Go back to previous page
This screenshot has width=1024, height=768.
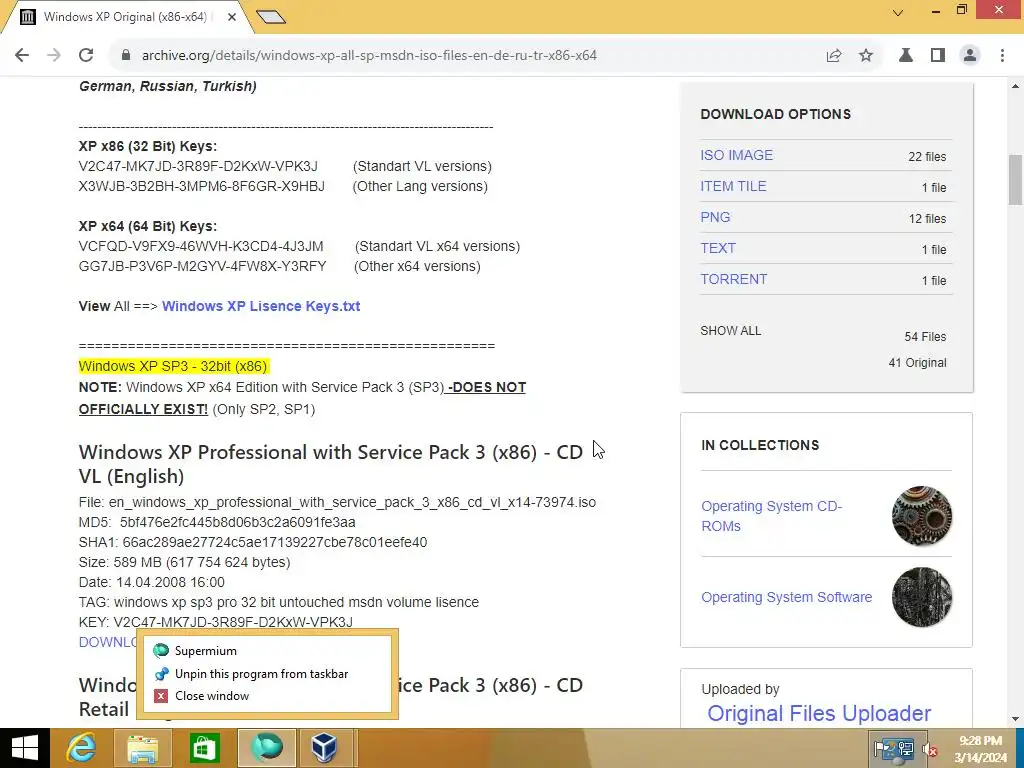[x=22, y=56]
